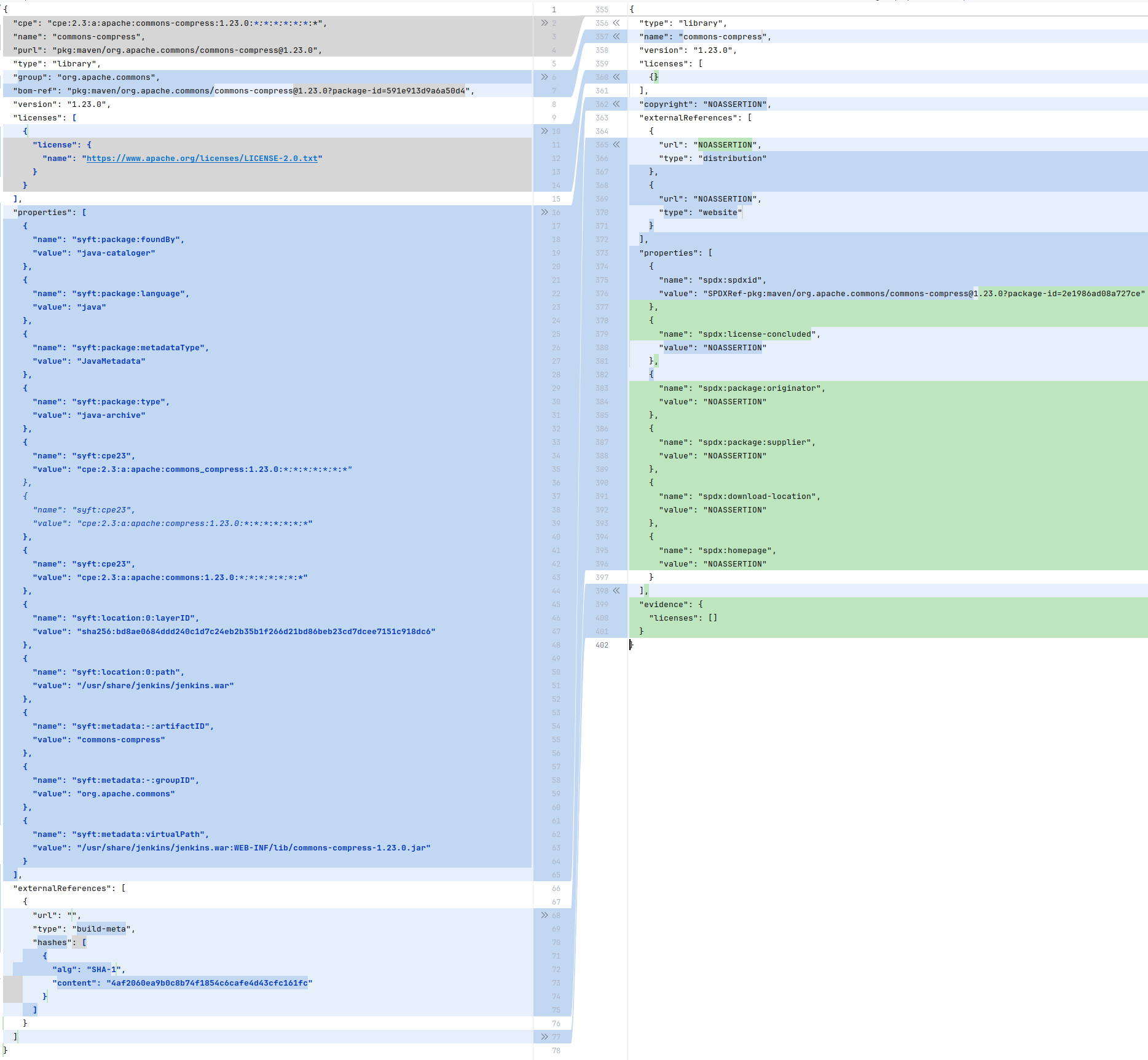
Task: Click "spdx:download-location" property name
Action: (757, 497)
